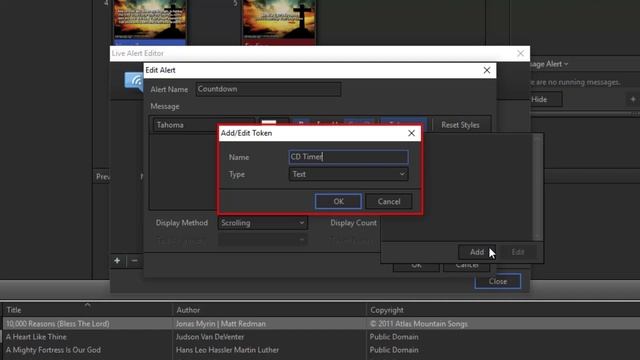Click plus icon to add an alert
Image resolution: width=640 pixels, height=360 pixels.
[x=117, y=260]
